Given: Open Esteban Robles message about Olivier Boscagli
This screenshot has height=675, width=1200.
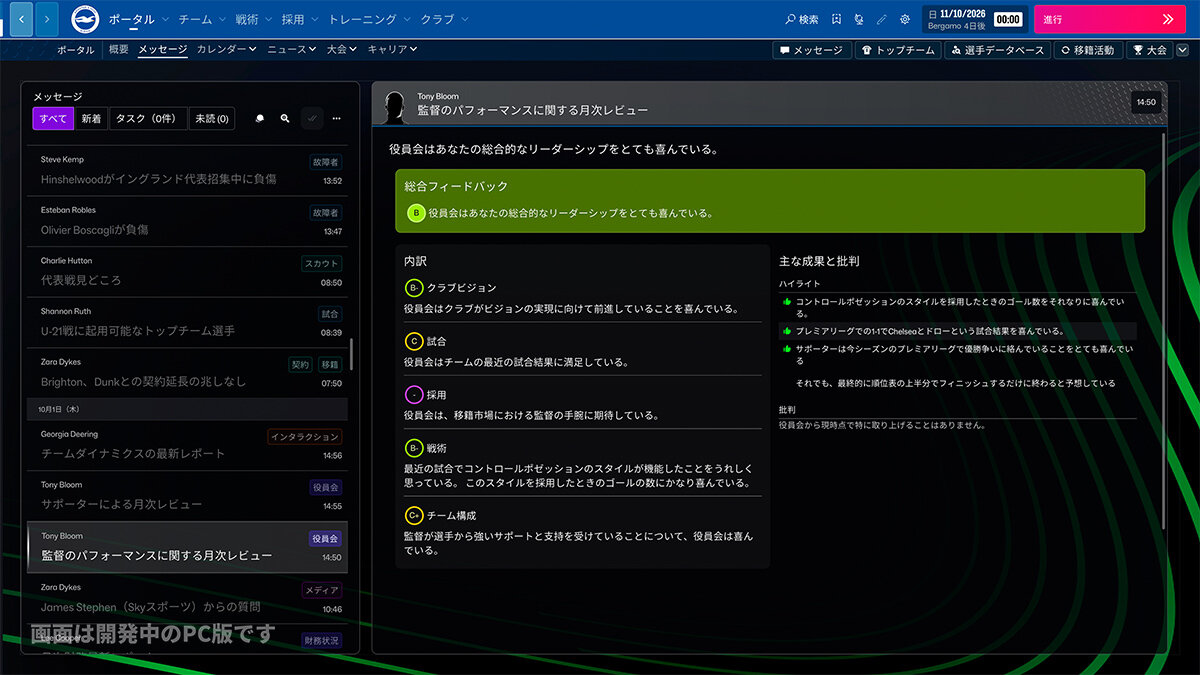Looking at the screenshot, I should pos(188,221).
